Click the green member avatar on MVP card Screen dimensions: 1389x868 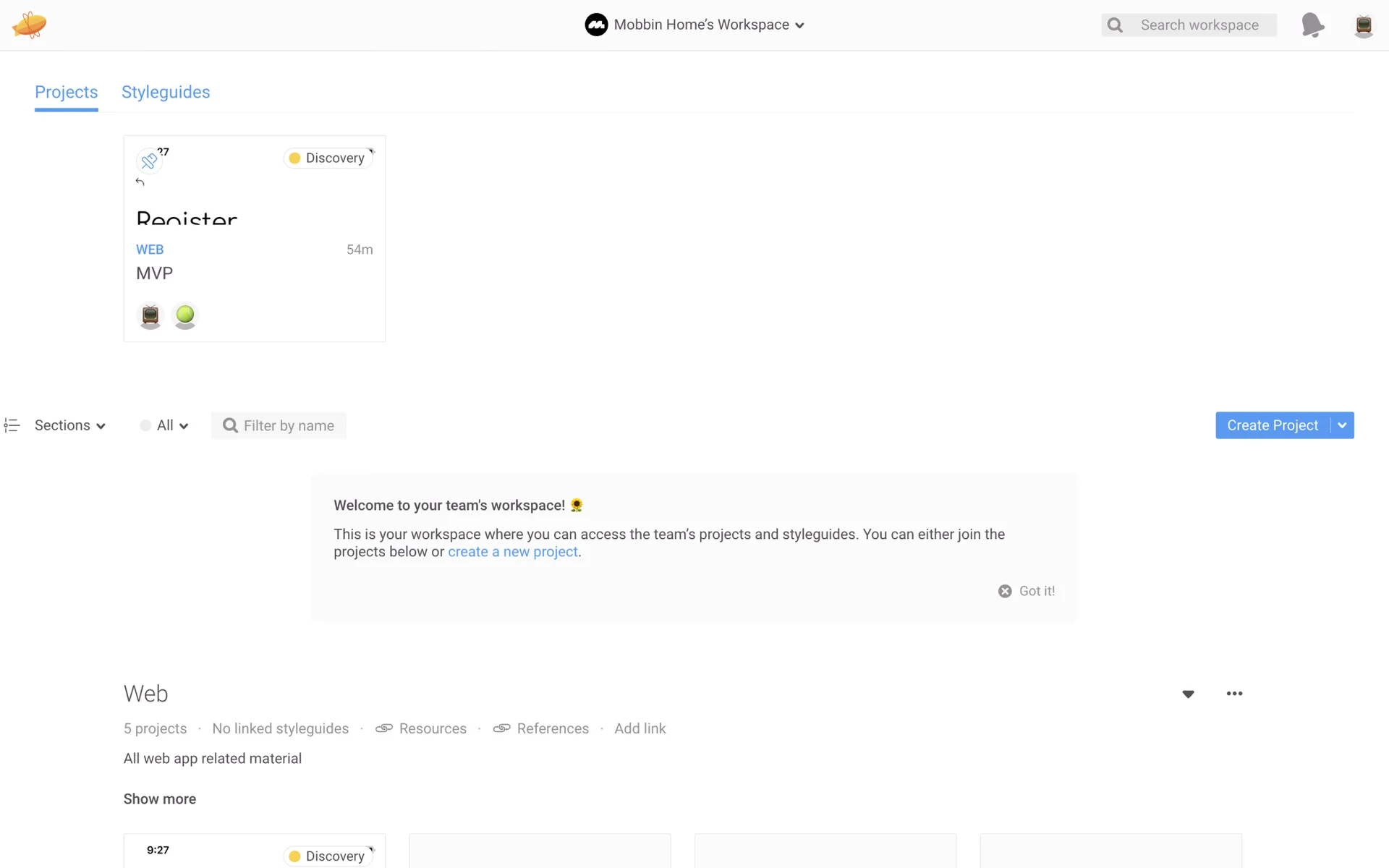[x=185, y=315]
